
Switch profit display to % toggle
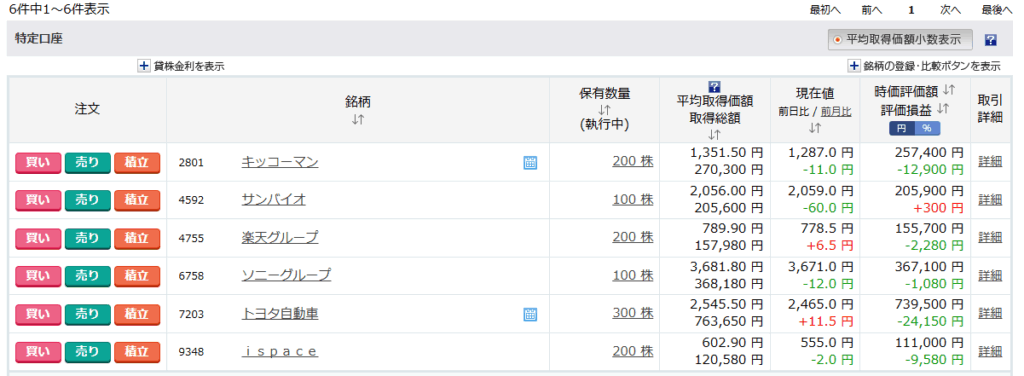coord(927,129)
